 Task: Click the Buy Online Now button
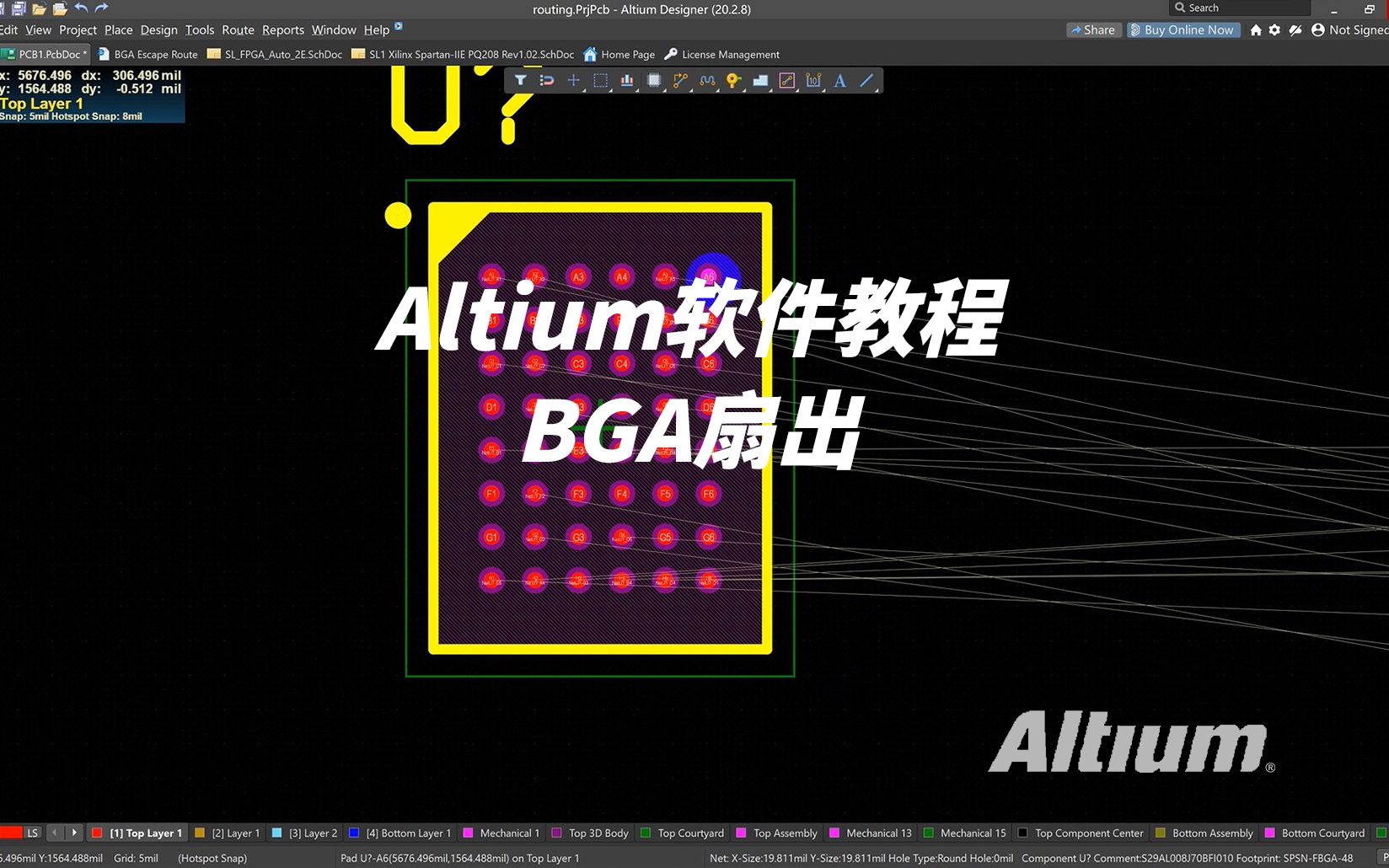pyautogui.click(x=1183, y=29)
